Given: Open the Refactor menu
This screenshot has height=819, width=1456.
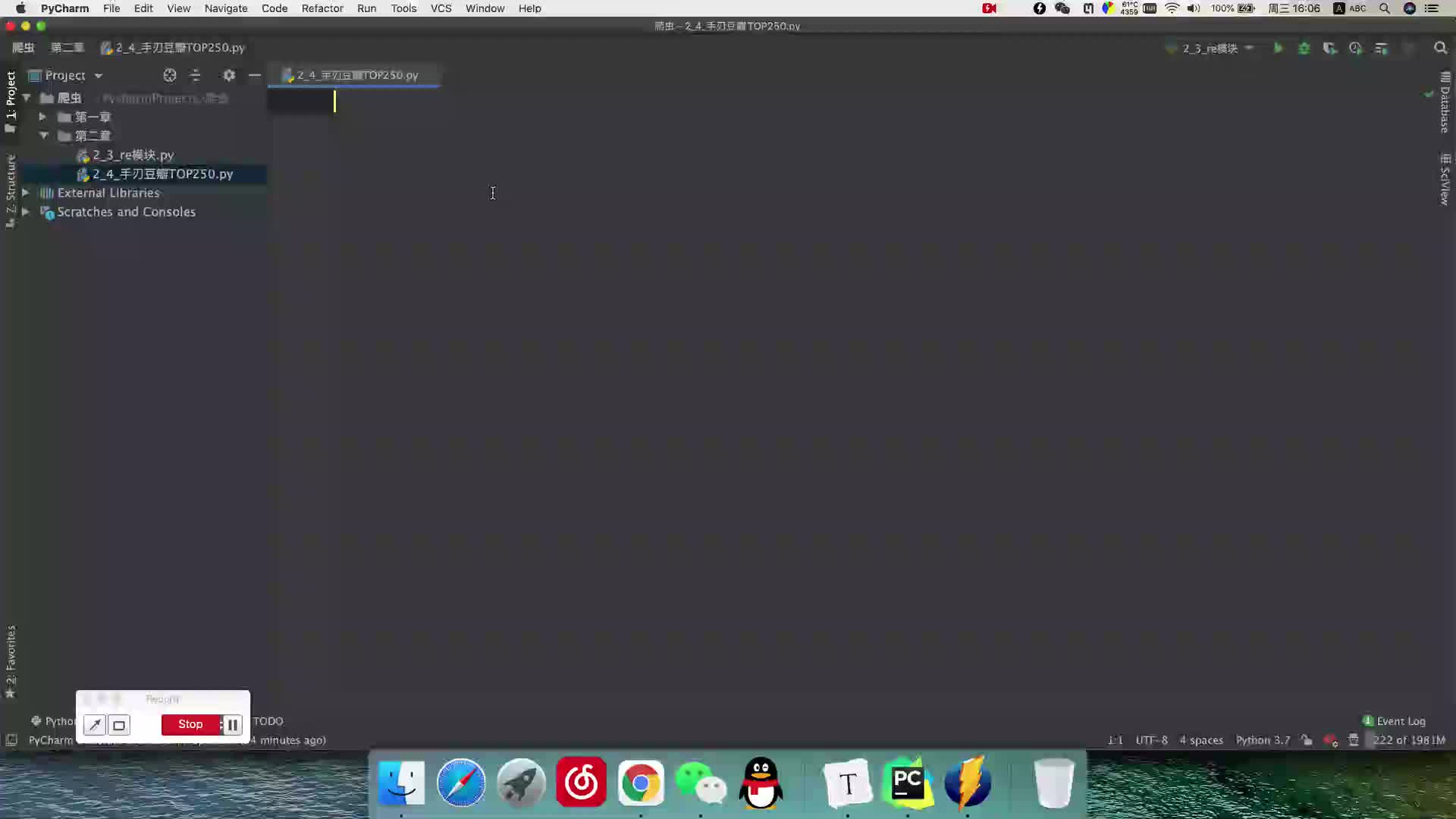Looking at the screenshot, I should tap(322, 8).
